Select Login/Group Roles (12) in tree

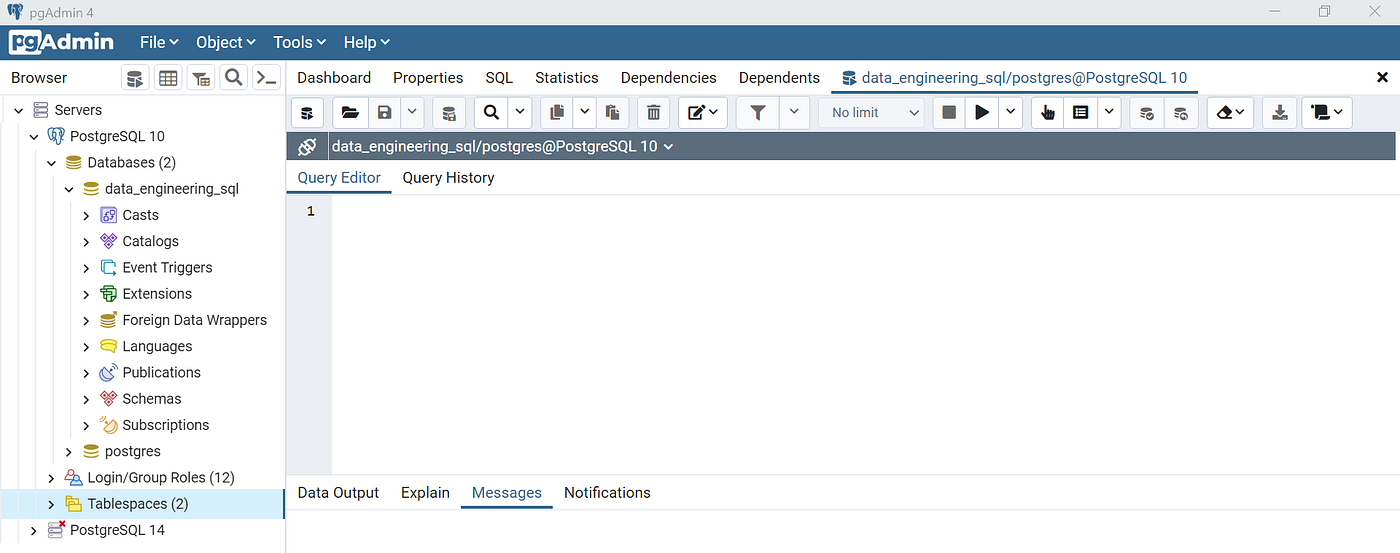tap(161, 478)
